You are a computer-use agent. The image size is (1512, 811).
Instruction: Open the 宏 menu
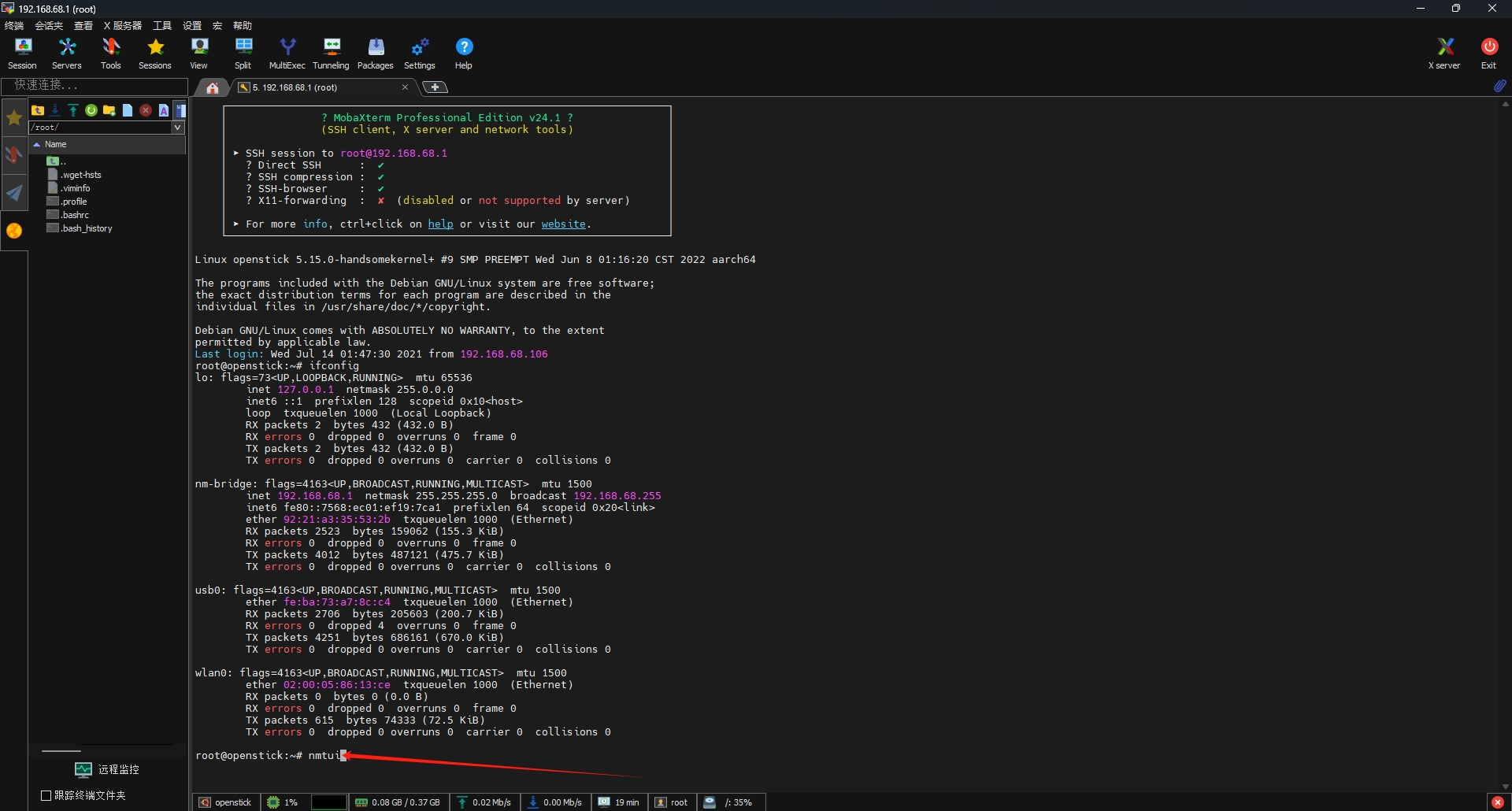pyautogui.click(x=217, y=26)
